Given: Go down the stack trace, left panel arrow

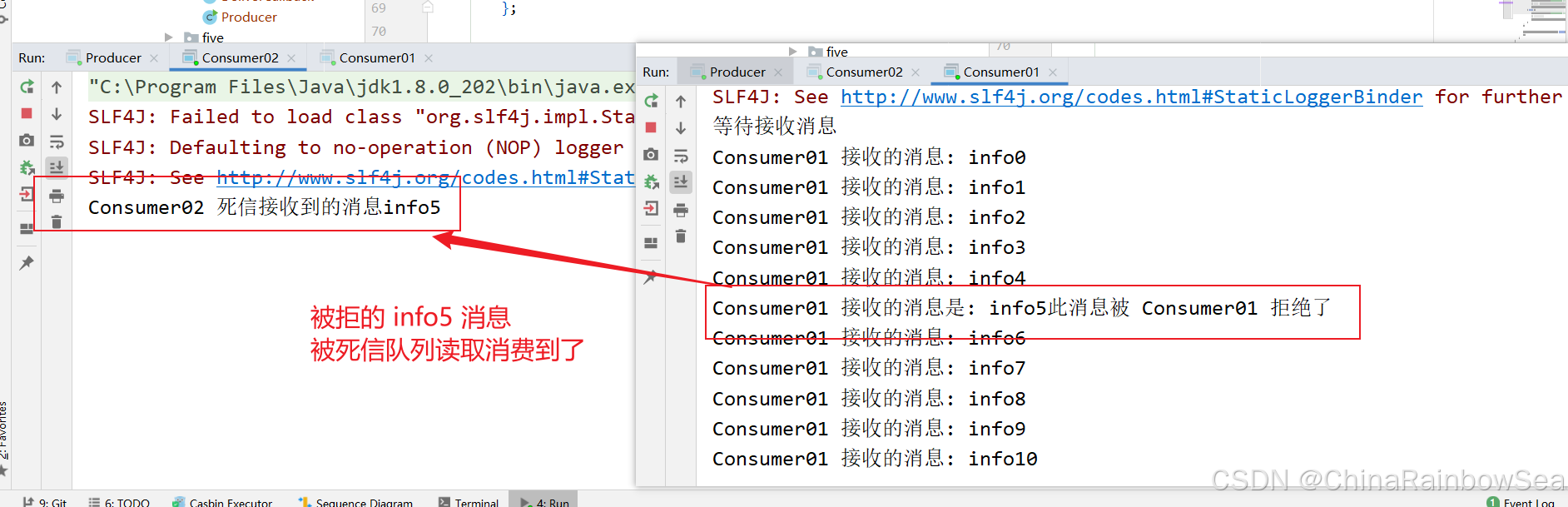Looking at the screenshot, I should click(57, 113).
